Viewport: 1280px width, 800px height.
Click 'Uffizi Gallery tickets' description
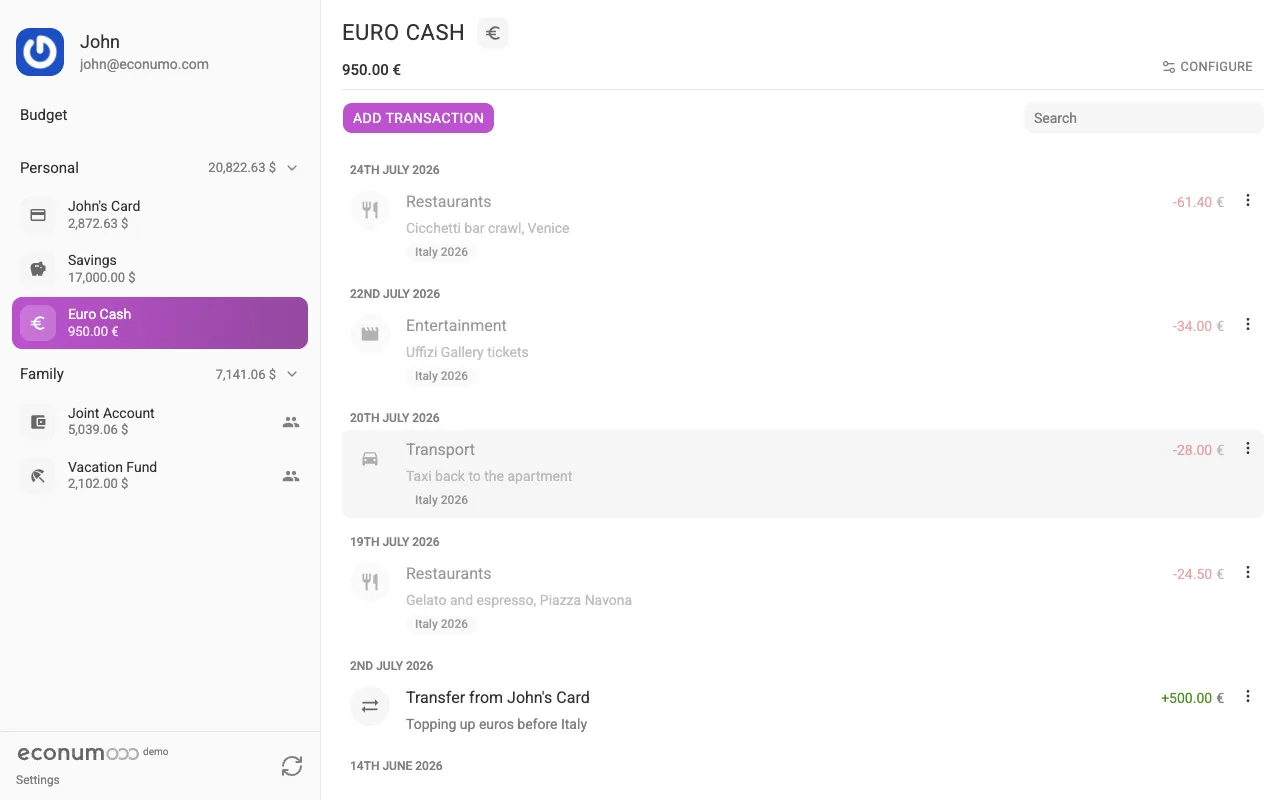(x=467, y=352)
